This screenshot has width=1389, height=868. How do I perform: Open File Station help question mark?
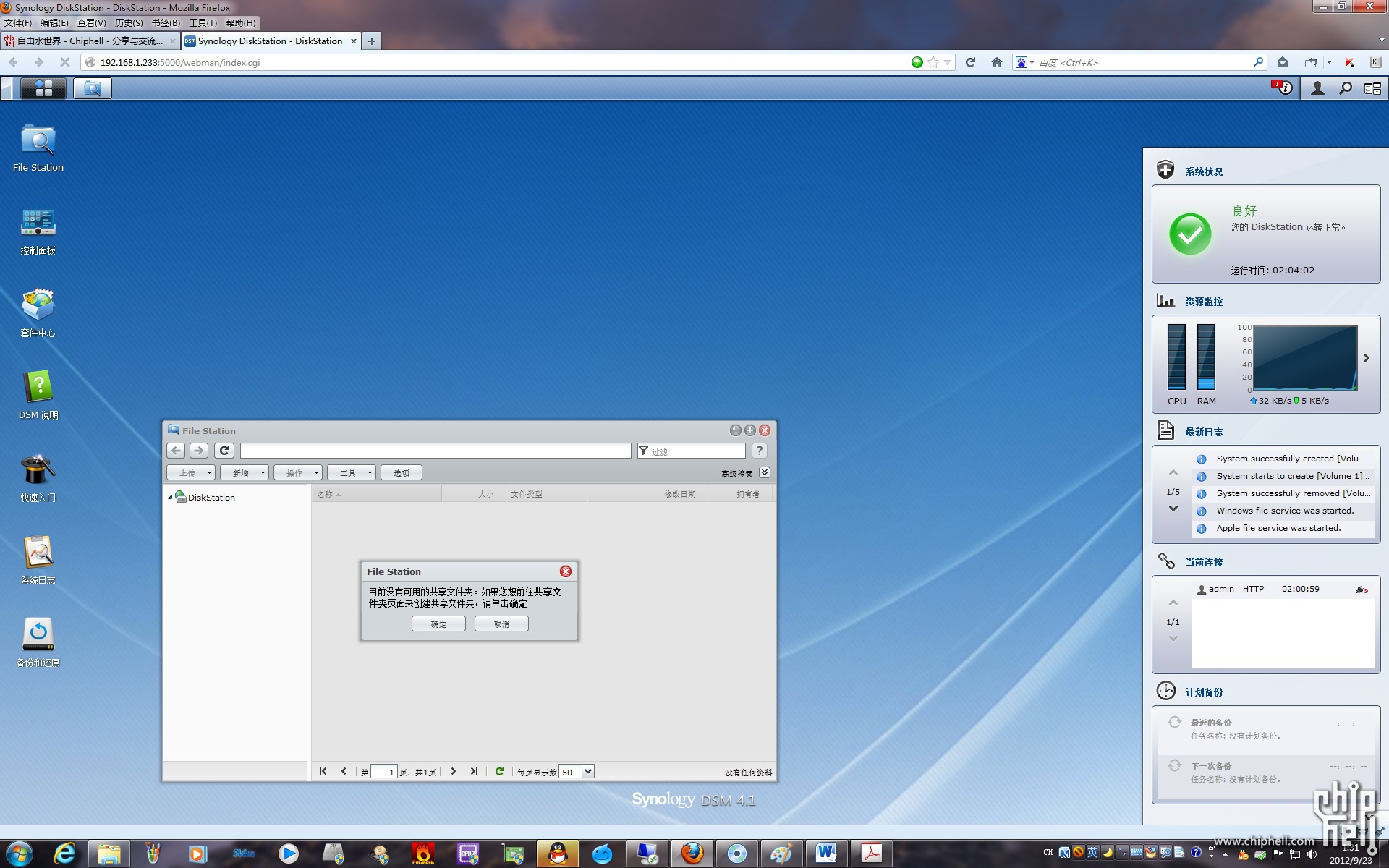[759, 451]
